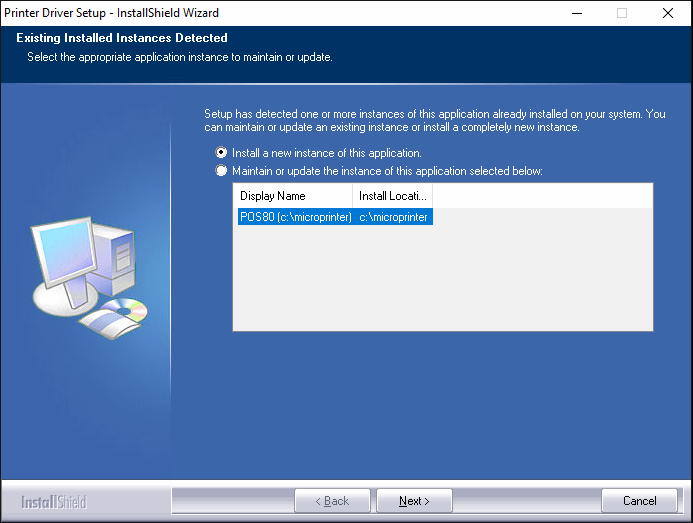Click the disabled maximize window button

coord(622,13)
